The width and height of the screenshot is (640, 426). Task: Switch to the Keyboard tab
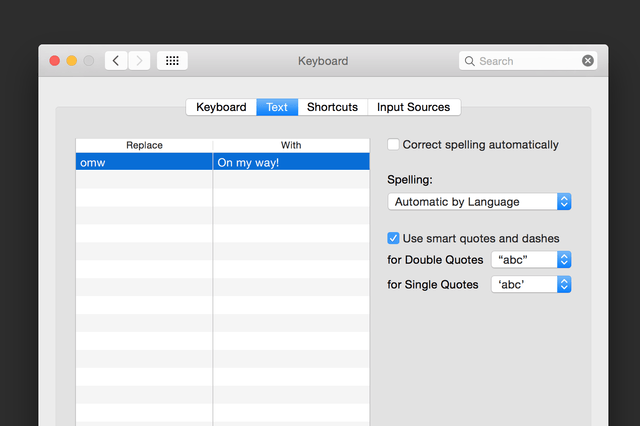[x=221, y=107]
